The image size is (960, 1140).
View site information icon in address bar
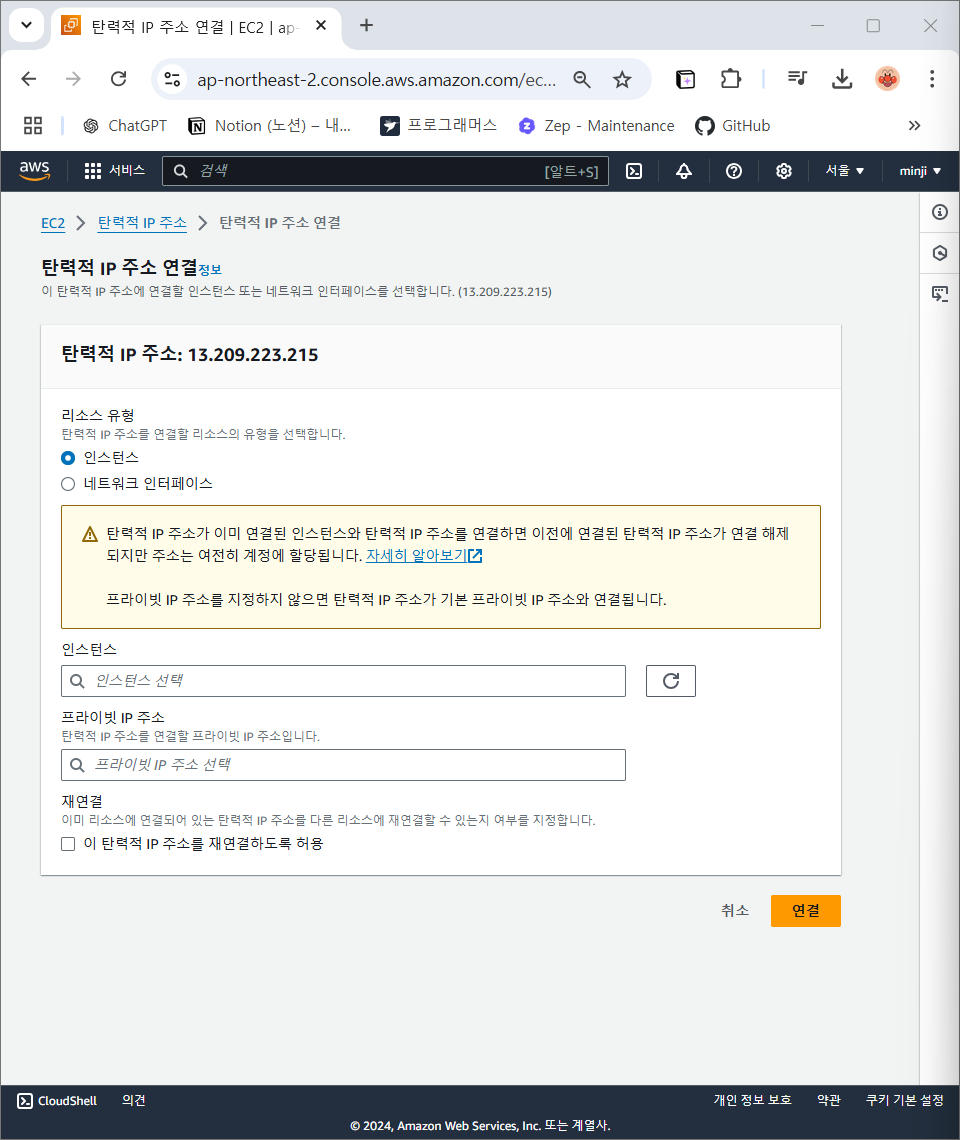point(172,79)
